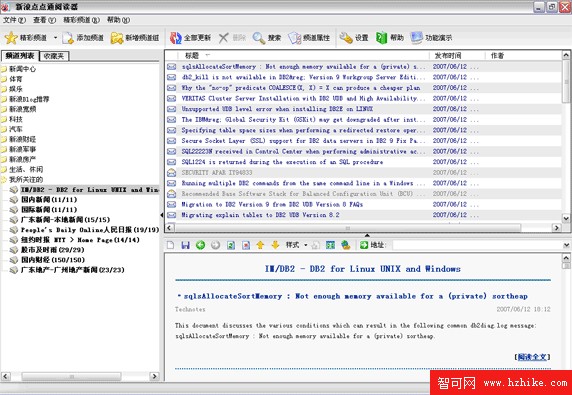The height and width of the screenshot is (395, 572).
Task: Click the 股市及时雨 channel feed icon
Action: pos(14,250)
